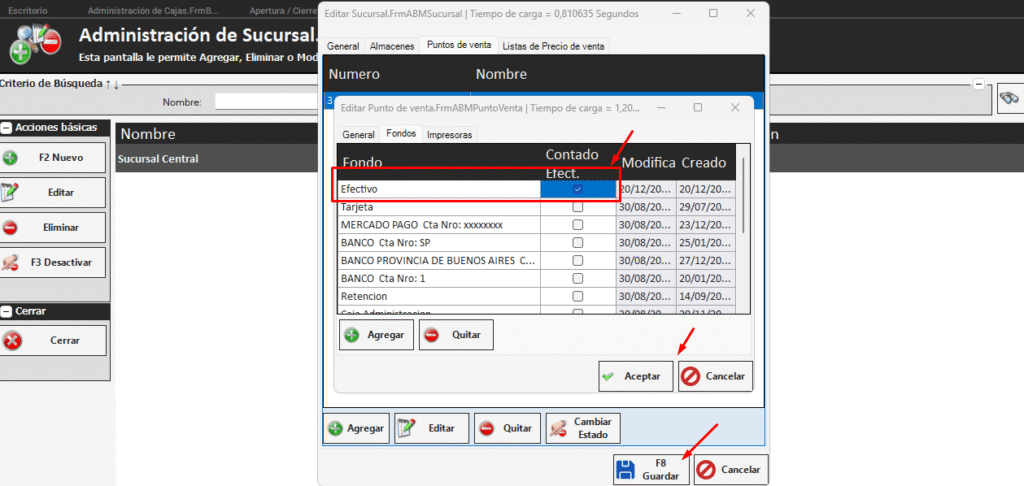Image resolution: width=1024 pixels, height=486 pixels.
Task: Click the F2 Nuevo green plus icon
Action: click(11, 158)
